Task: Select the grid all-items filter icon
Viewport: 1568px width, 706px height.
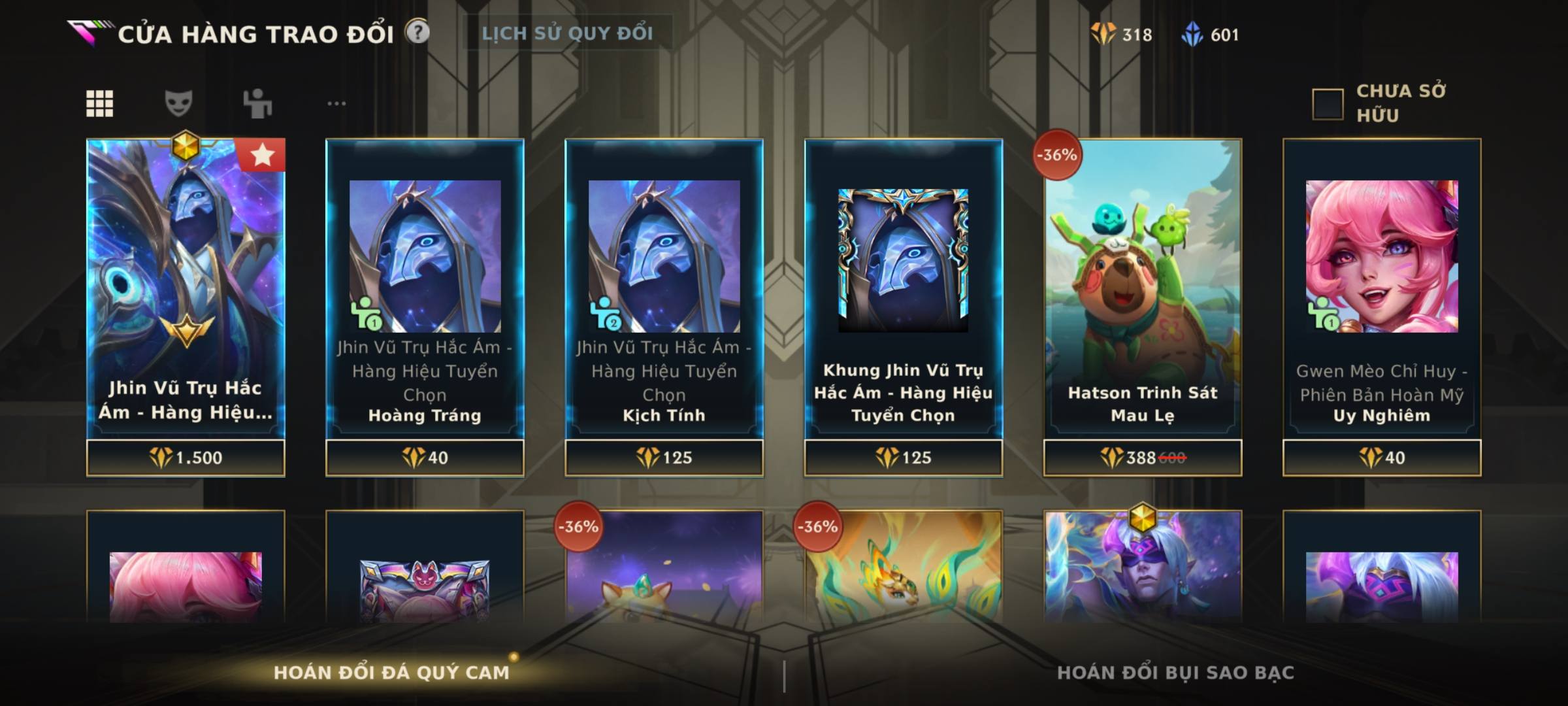Action: tap(99, 103)
